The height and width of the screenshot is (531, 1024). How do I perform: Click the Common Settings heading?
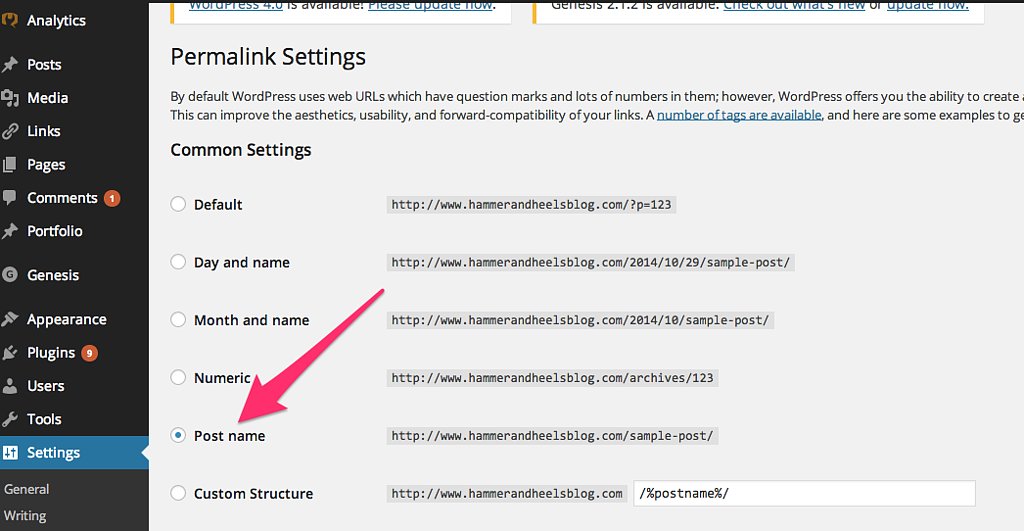pyautogui.click(x=240, y=150)
